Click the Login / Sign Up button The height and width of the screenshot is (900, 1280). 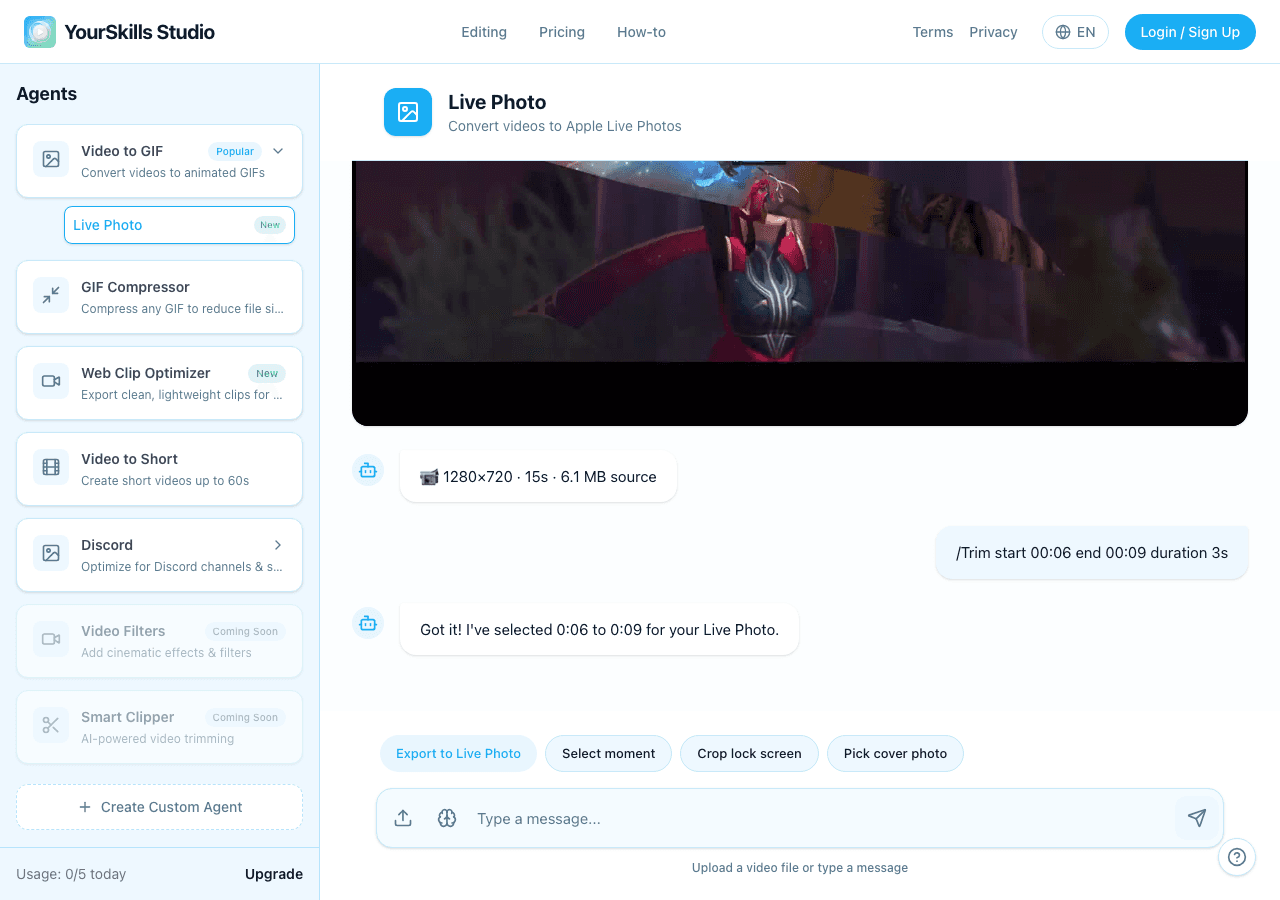pyautogui.click(x=1190, y=32)
